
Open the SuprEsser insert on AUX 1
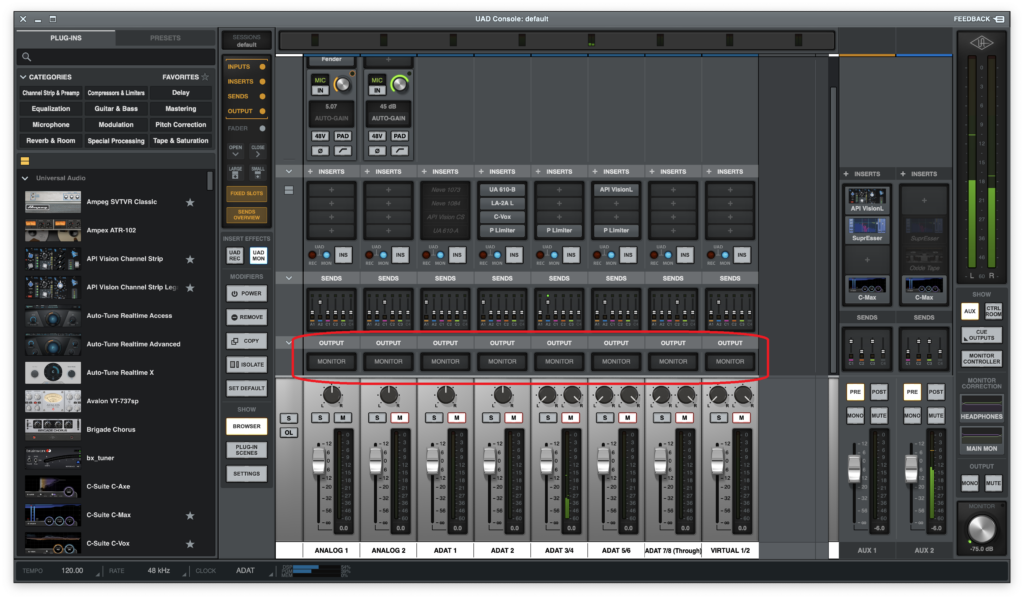pos(867,230)
